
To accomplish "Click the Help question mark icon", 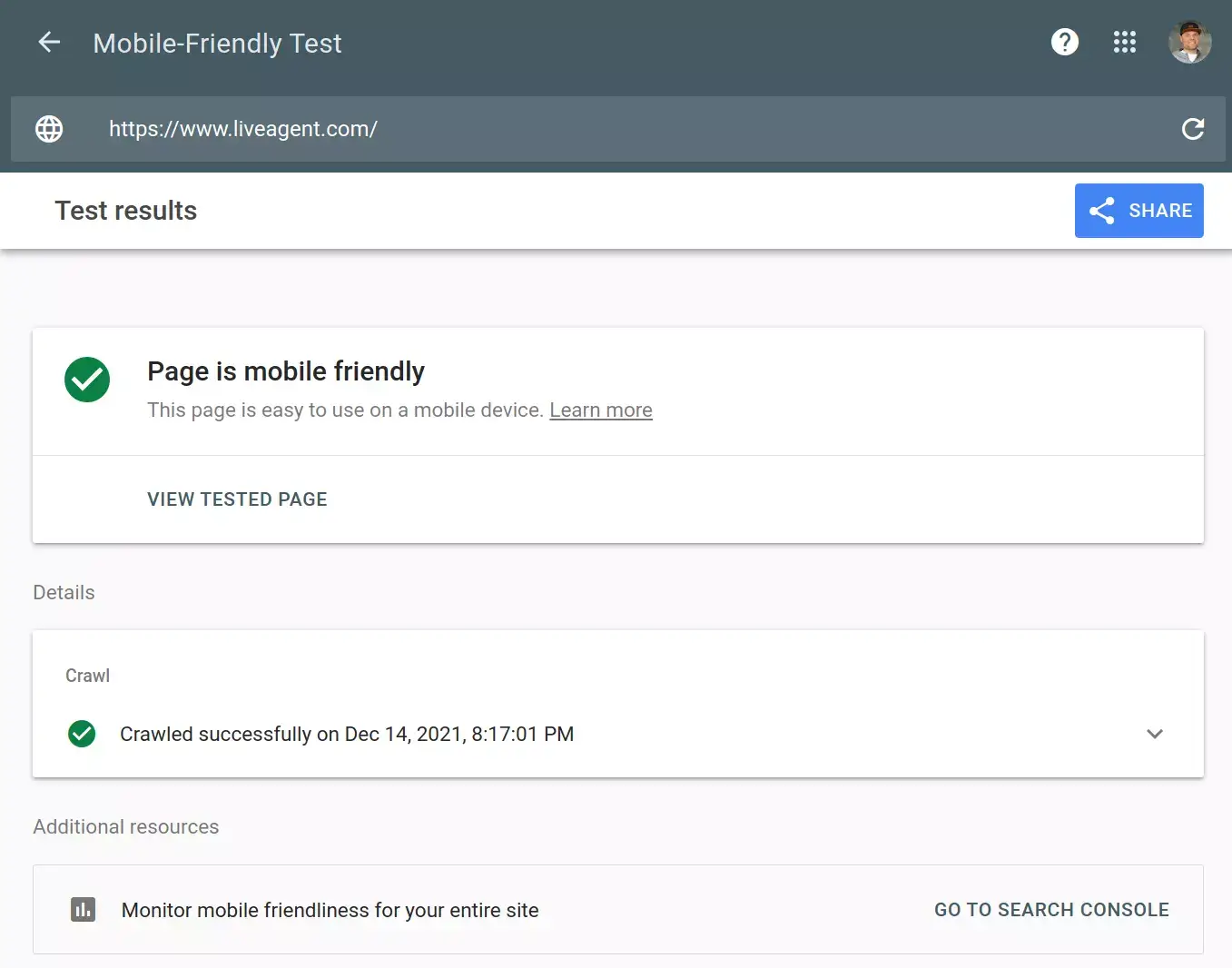I will click(x=1064, y=42).
